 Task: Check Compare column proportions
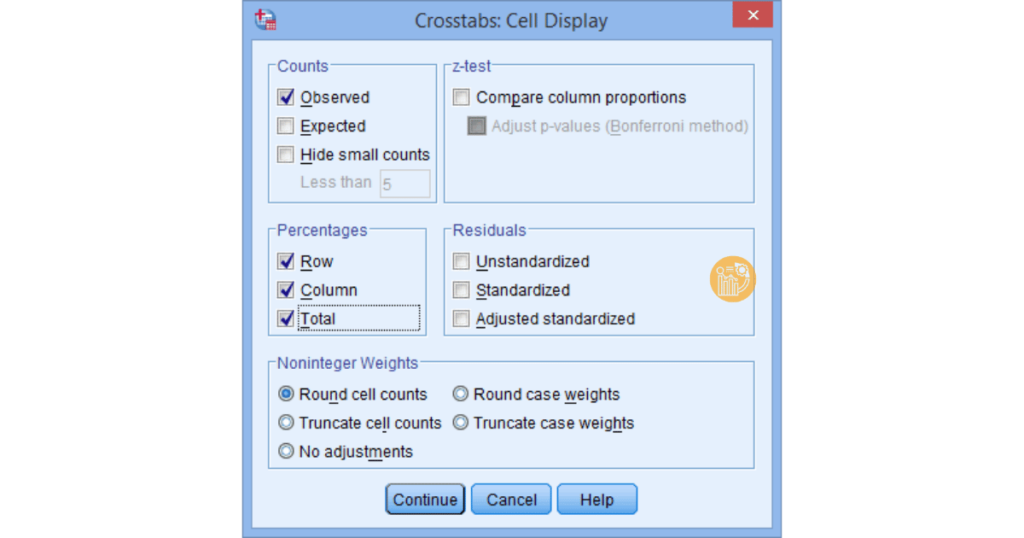click(461, 97)
